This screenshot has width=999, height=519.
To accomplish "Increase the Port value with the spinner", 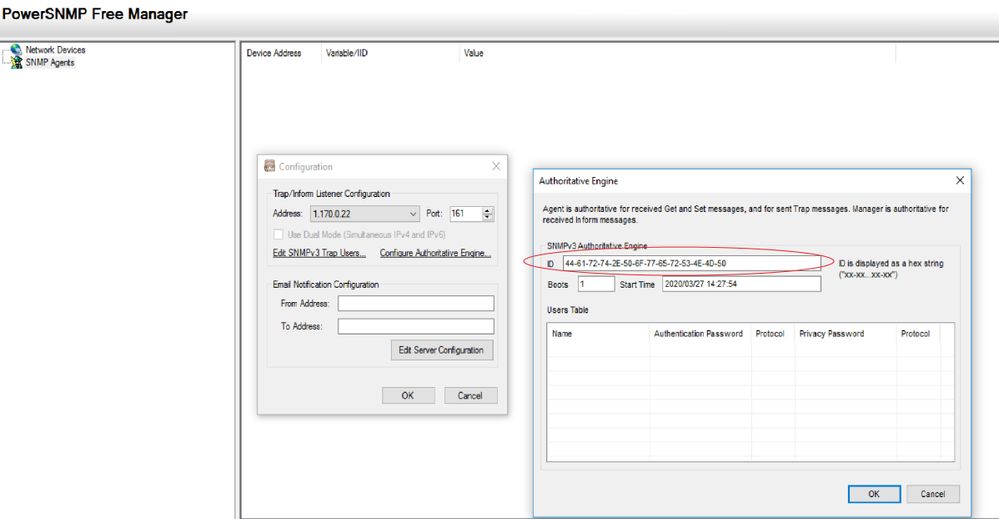I will (487, 210).
